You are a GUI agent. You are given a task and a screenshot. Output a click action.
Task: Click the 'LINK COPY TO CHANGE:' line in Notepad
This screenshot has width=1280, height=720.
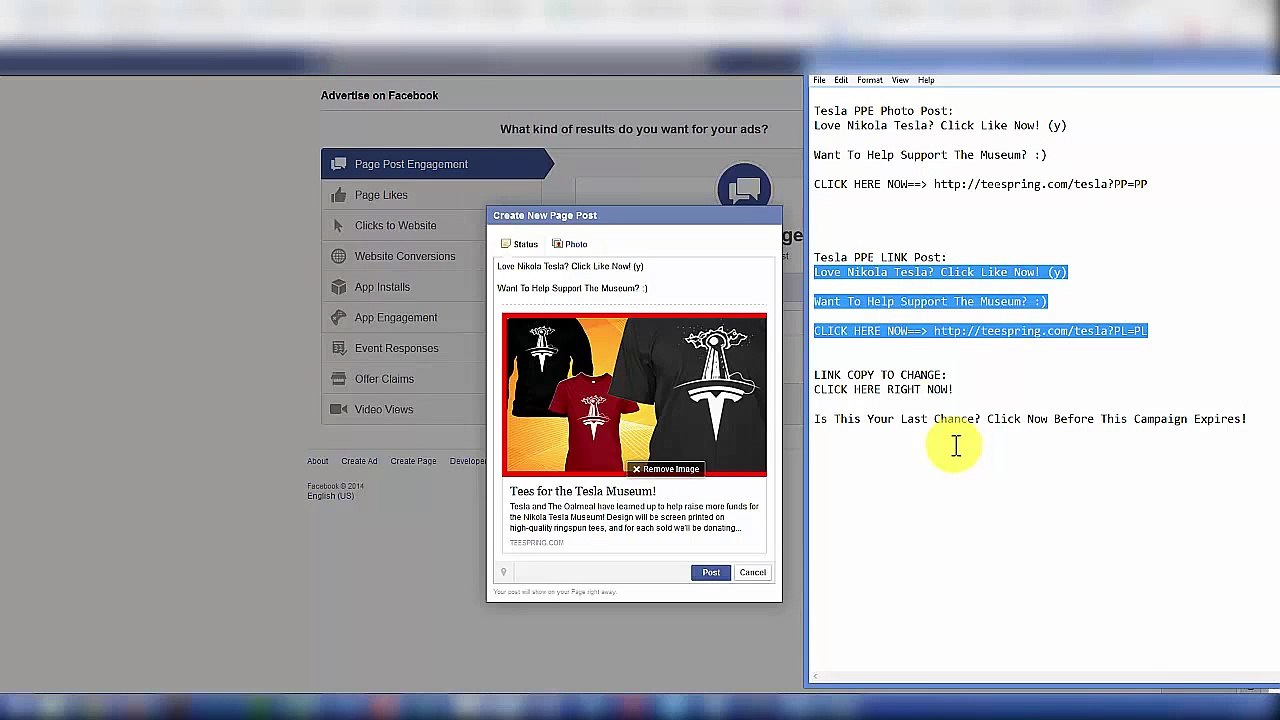(x=880, y=375)
